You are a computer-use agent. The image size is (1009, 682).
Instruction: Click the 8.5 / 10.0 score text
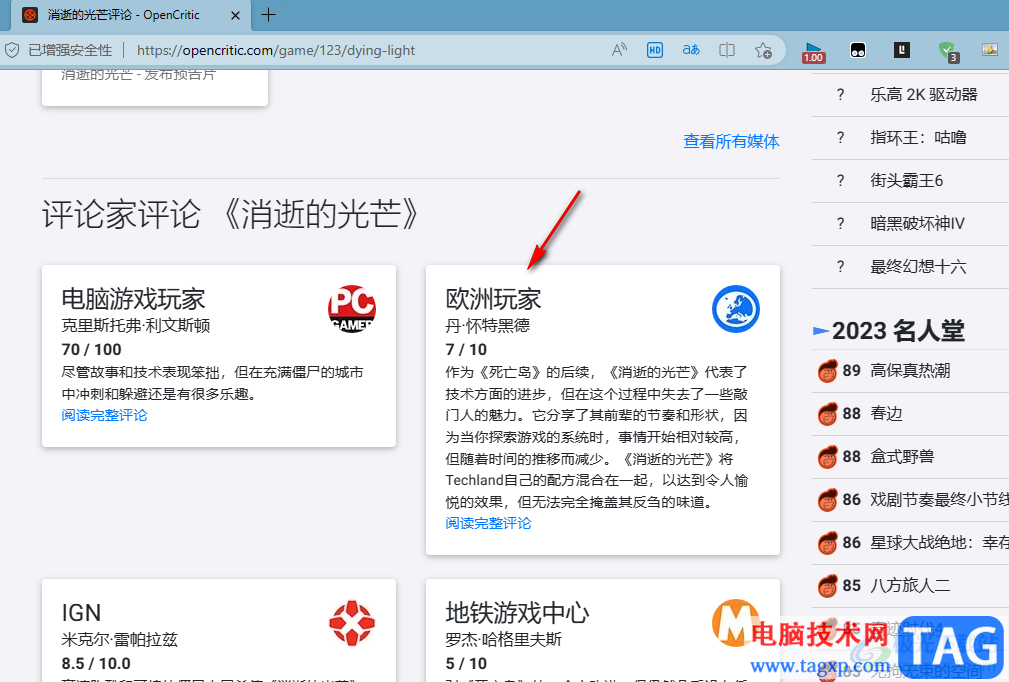(96, 663)
